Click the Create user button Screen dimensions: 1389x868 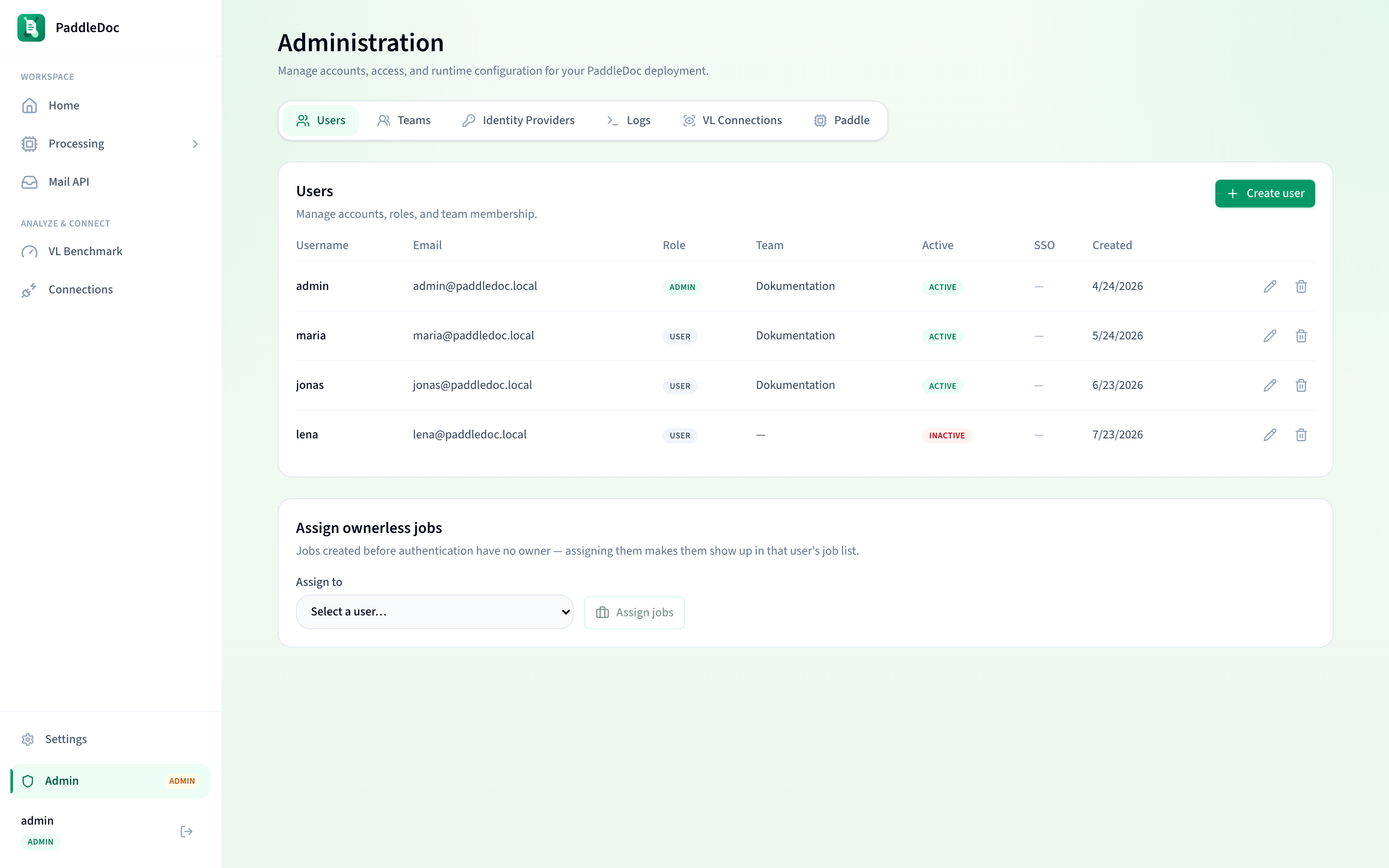point(1264,194)
